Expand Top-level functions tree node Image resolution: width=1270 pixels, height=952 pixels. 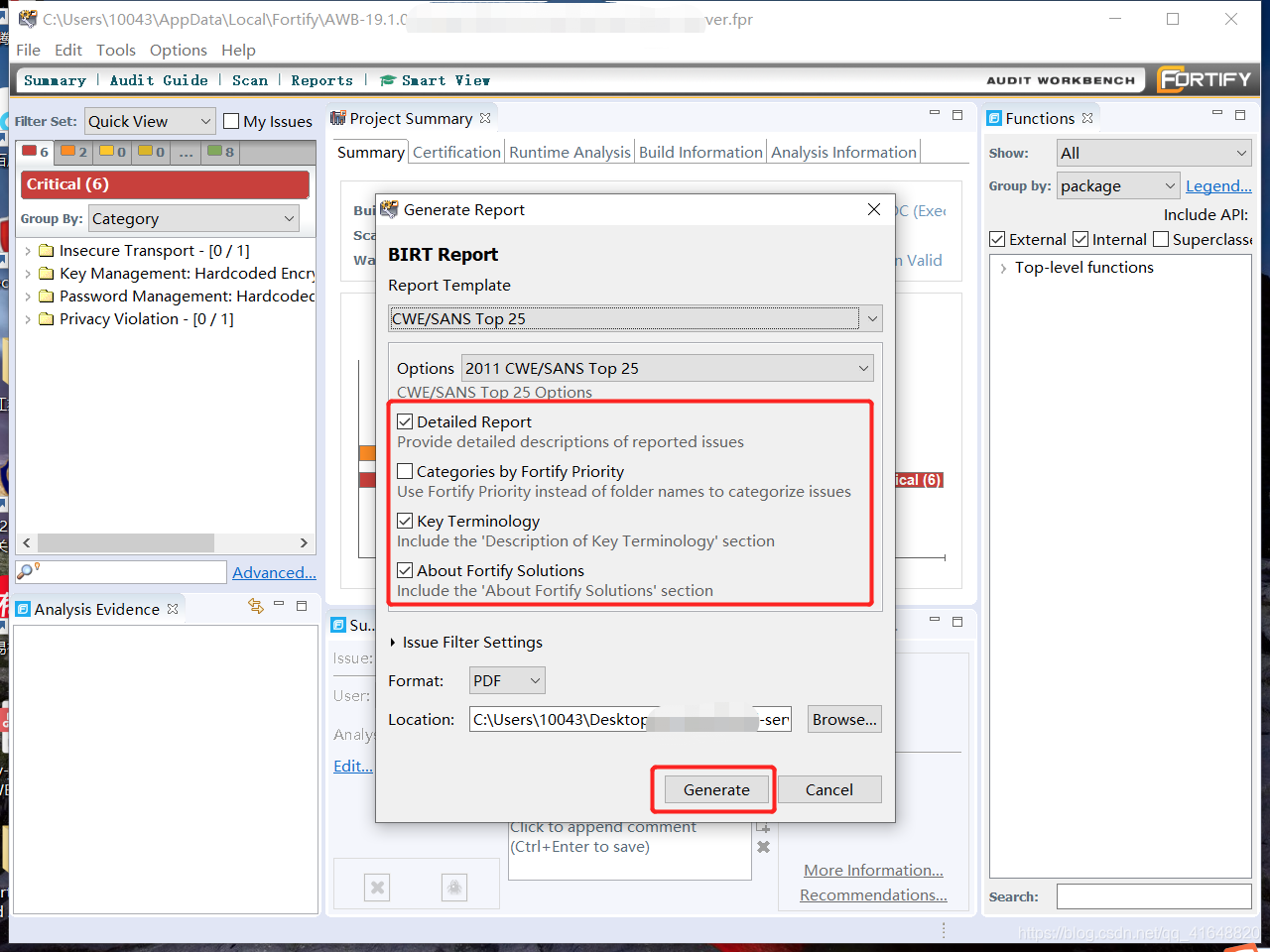point(1003,268)
